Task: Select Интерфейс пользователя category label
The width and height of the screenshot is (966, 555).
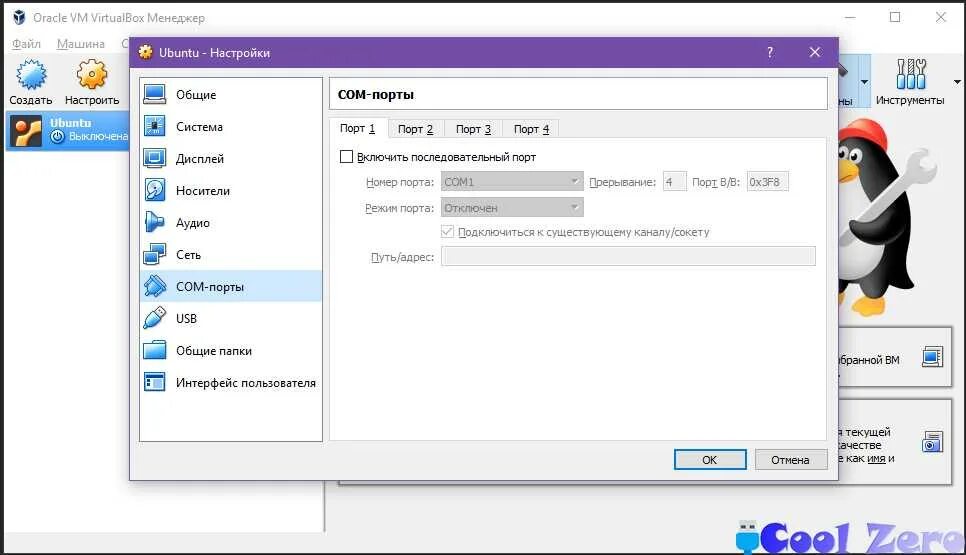Action: [246, 383]
